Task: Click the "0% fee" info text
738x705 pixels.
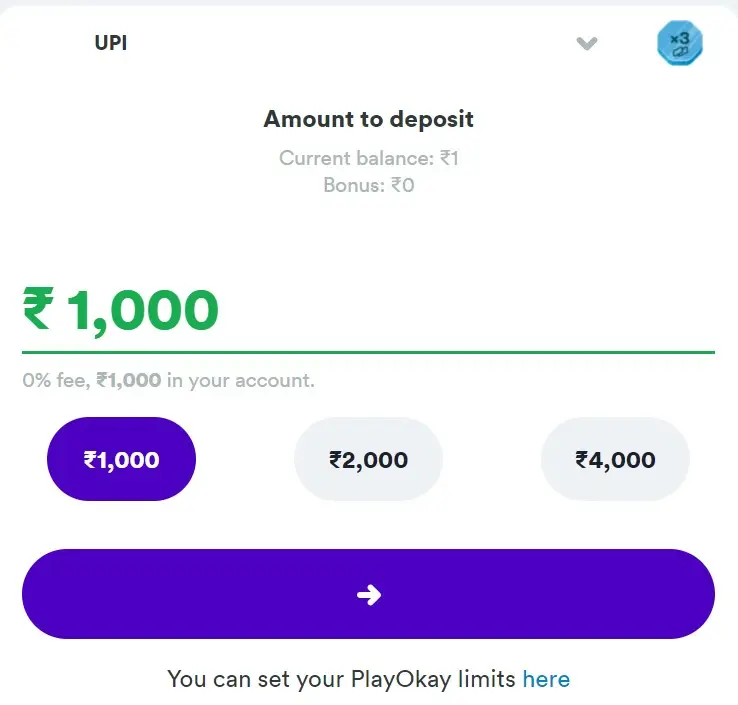Action: (x=57, y=381)
